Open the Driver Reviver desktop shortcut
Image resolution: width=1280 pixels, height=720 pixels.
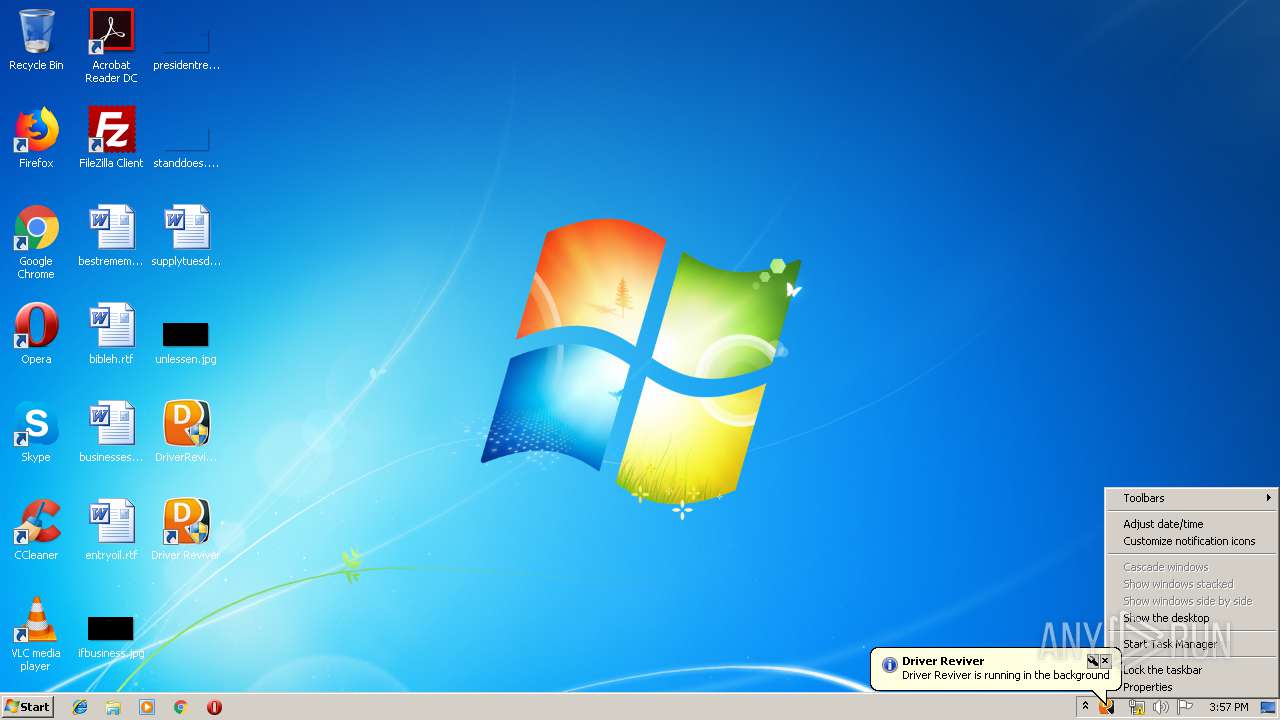pos(186,530)
